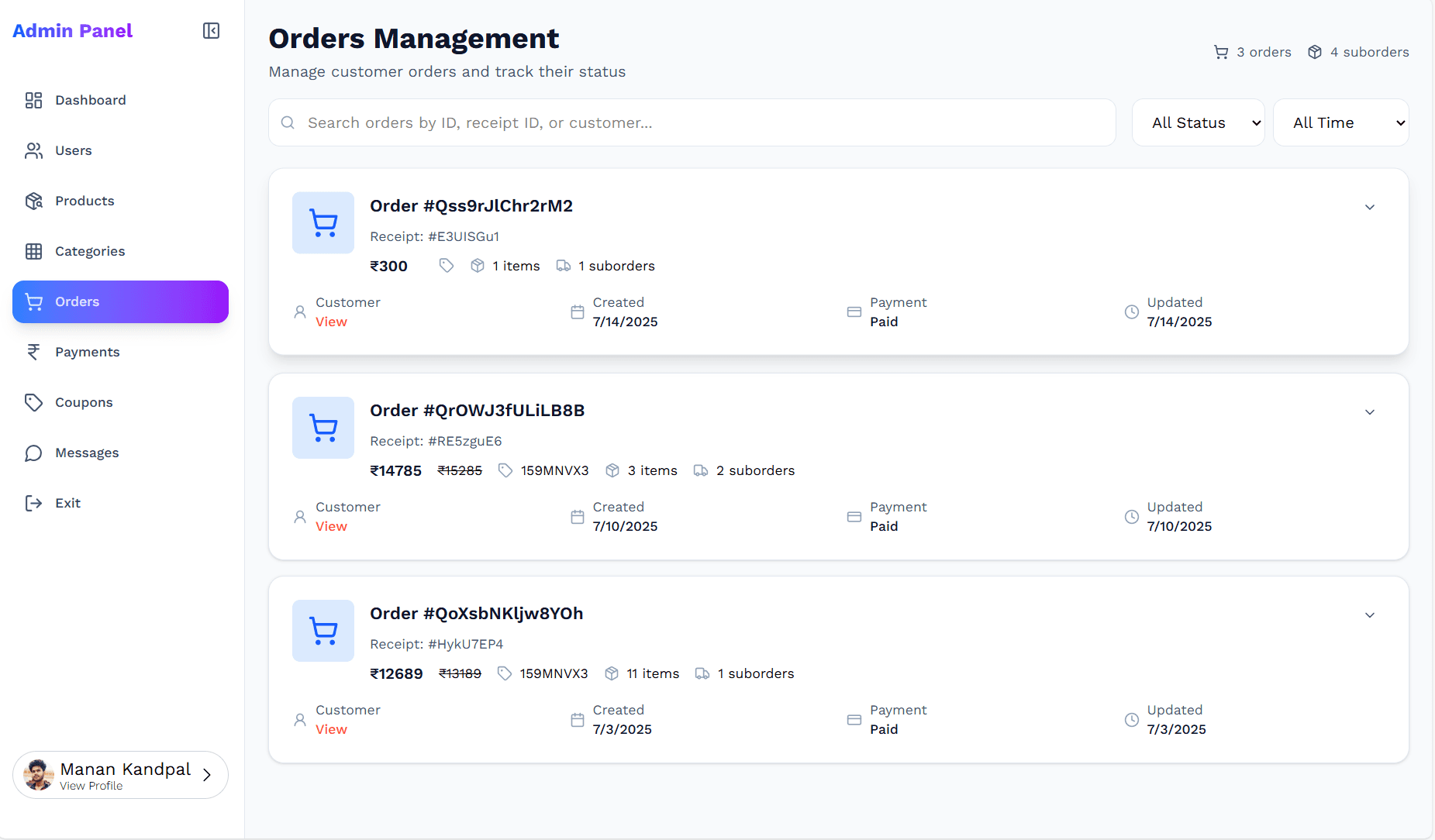
Task: Select the Users icon in the sidebar
Action: point(34,150)
